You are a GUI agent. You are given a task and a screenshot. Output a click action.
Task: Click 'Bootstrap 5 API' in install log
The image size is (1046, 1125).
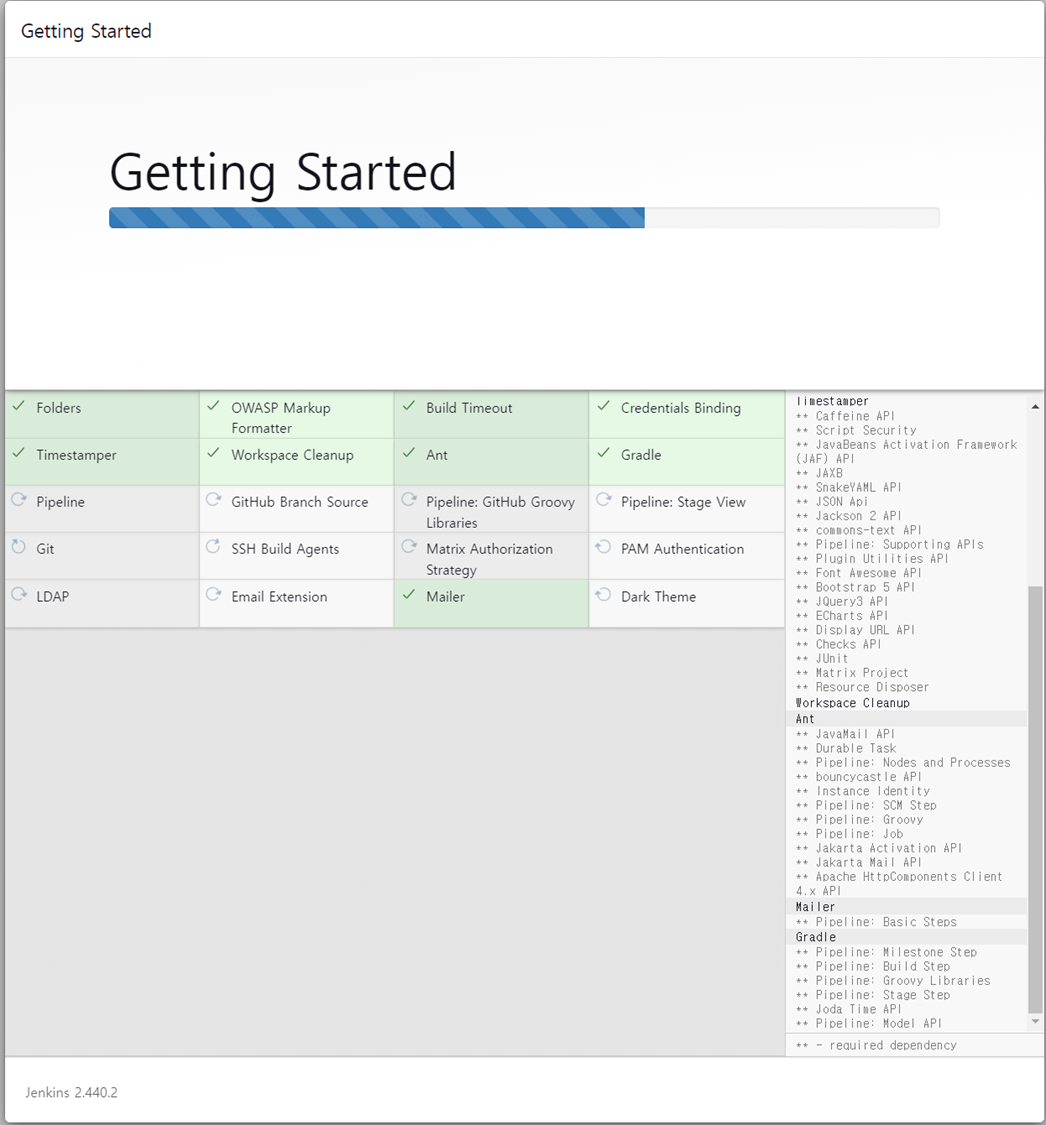(x=865, y=587)
